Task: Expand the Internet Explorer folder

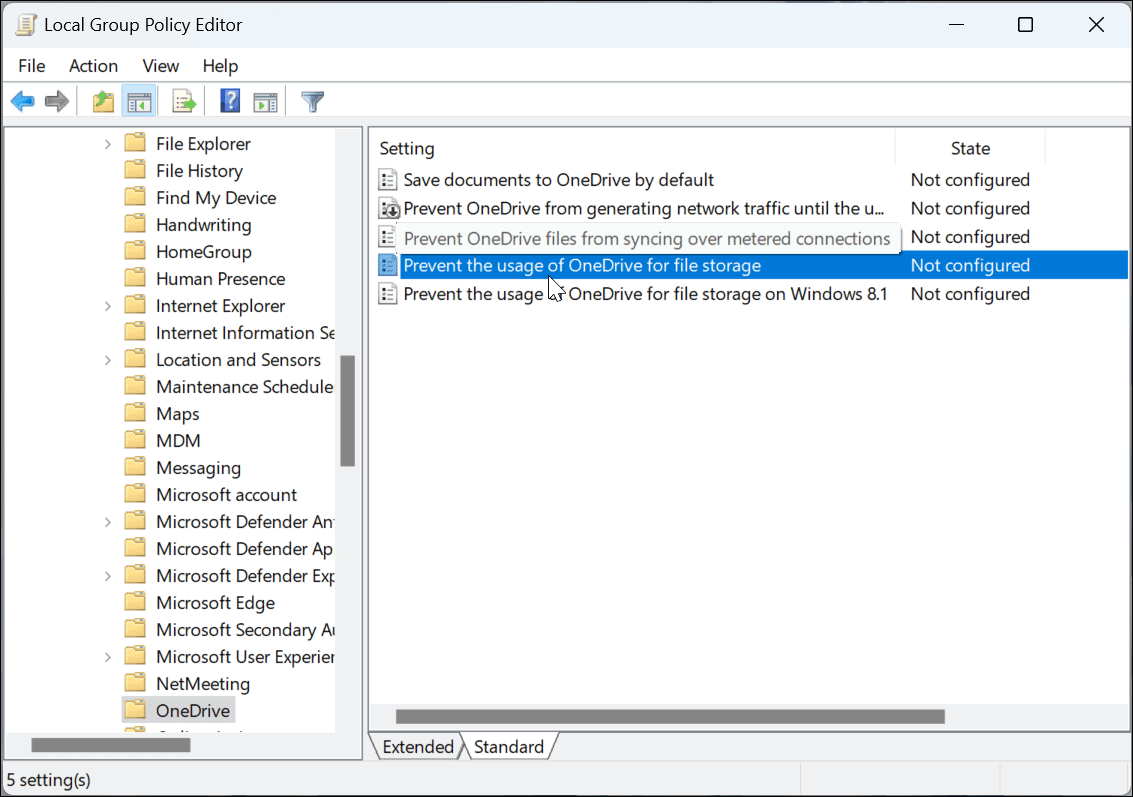Action: click(108, 306)
